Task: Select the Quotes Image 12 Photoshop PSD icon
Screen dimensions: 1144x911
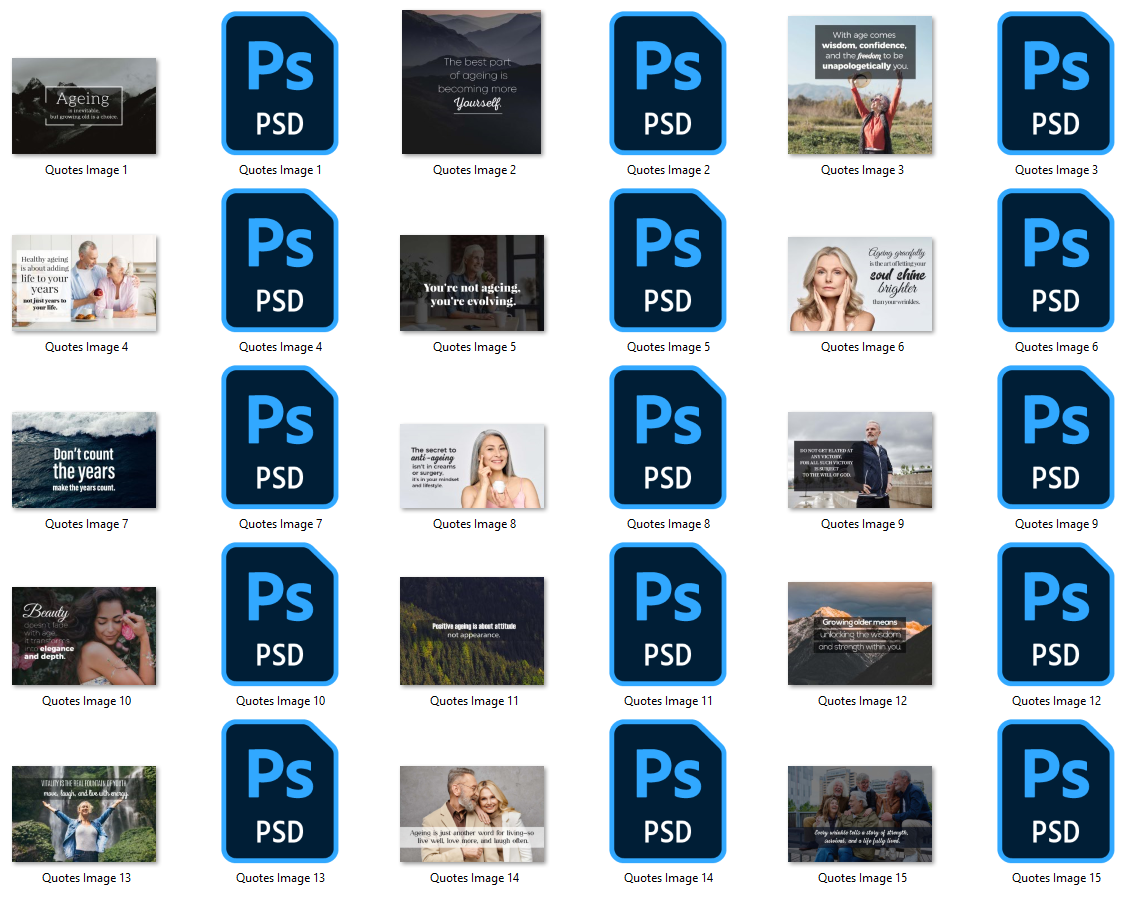Action: pyautogui.click(x=1056, y=615)
